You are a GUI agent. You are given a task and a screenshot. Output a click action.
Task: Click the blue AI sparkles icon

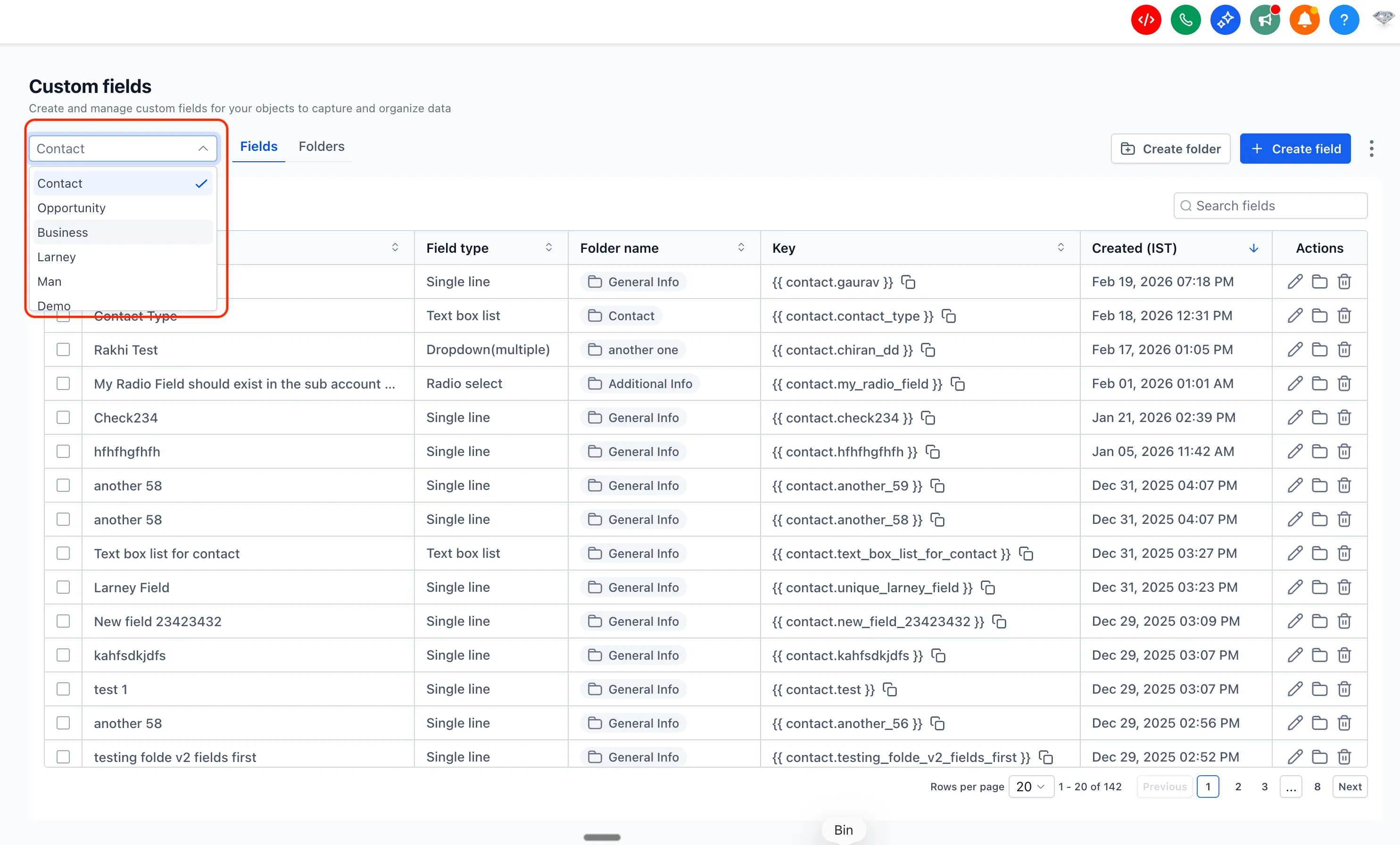[1225, 19]
